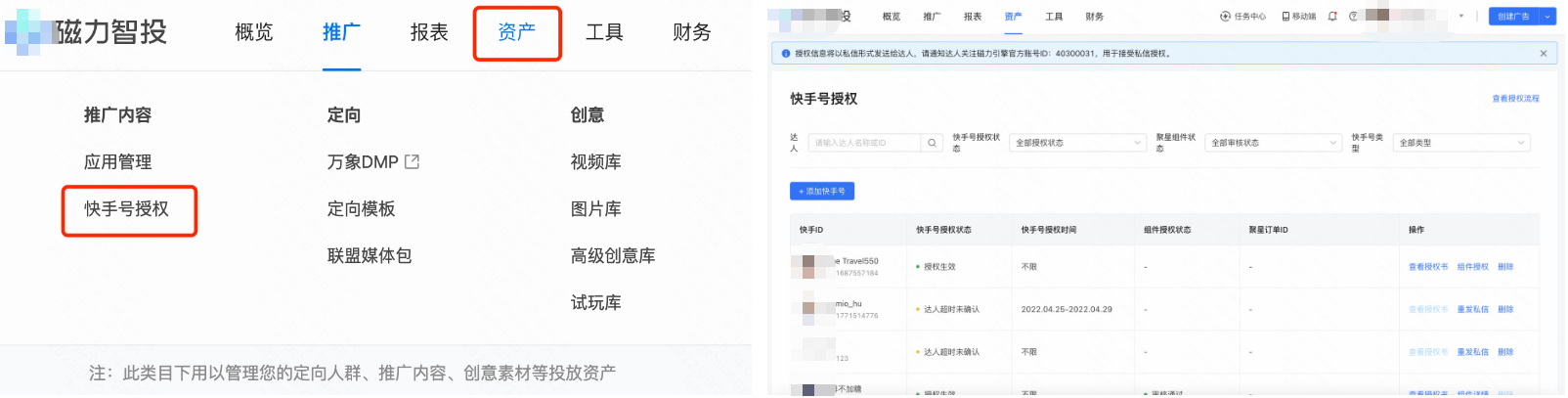The height and width of the screenshot is (398, 1568).
Task: Open the 查看授权流程 link
Action: [x=1515, y=99]
